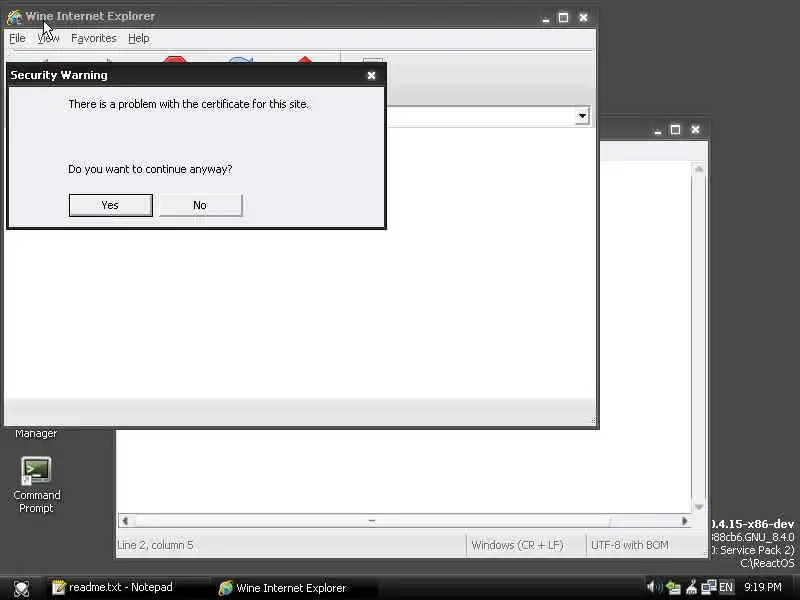
Task: Open the View menu in Wine Internet Explorer
Action: click(48, 38)
